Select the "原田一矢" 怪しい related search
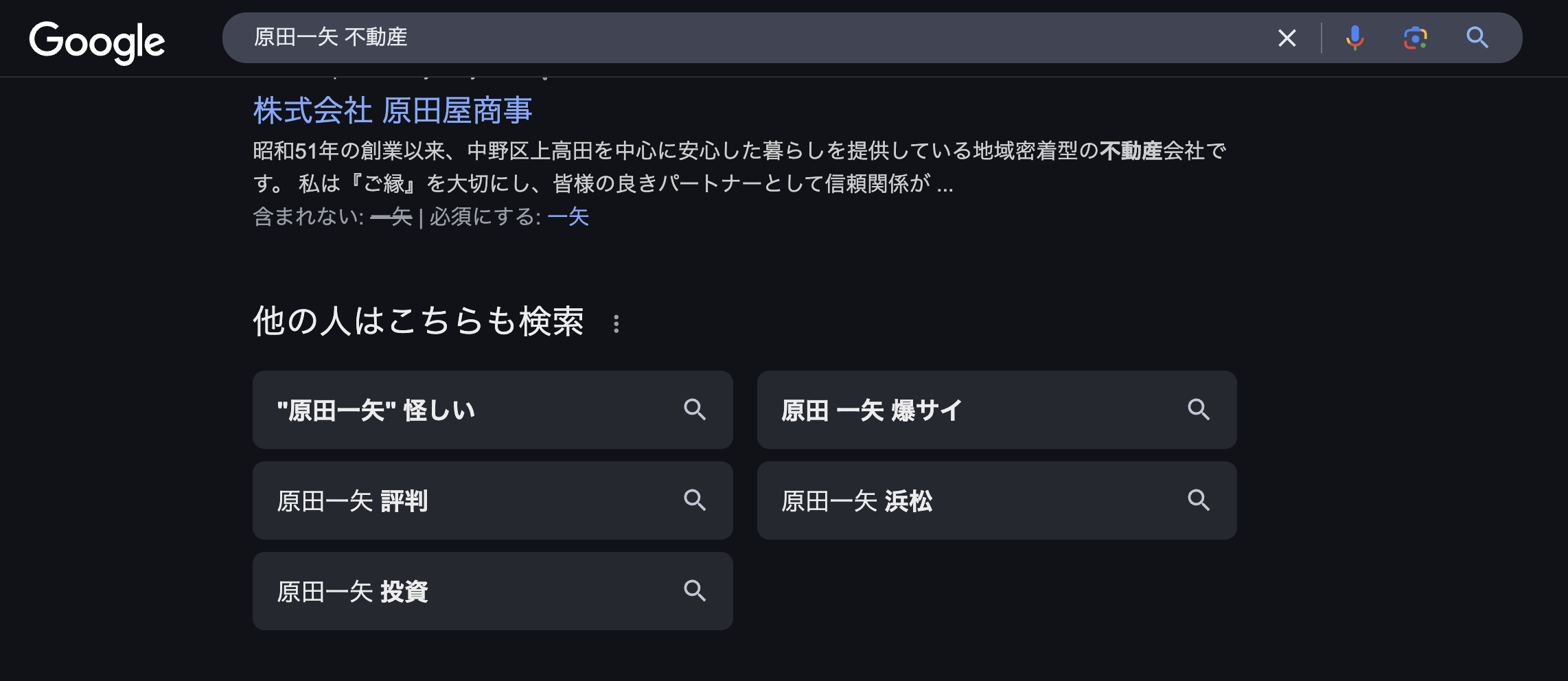 tap(493, 410)
